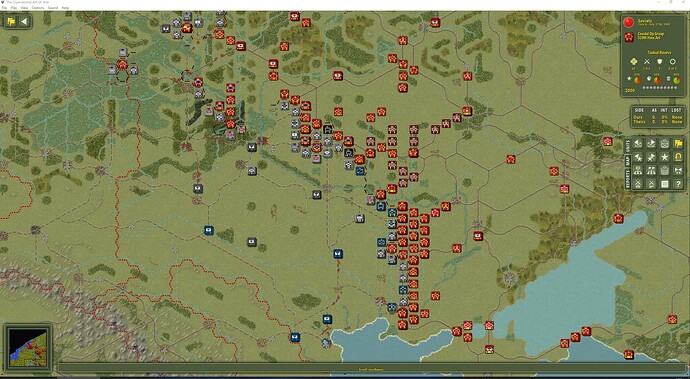This screenshot has height=379, width=690.
Task: Switch to the UNITS vertical tab
Action: (x=628, y=146)
